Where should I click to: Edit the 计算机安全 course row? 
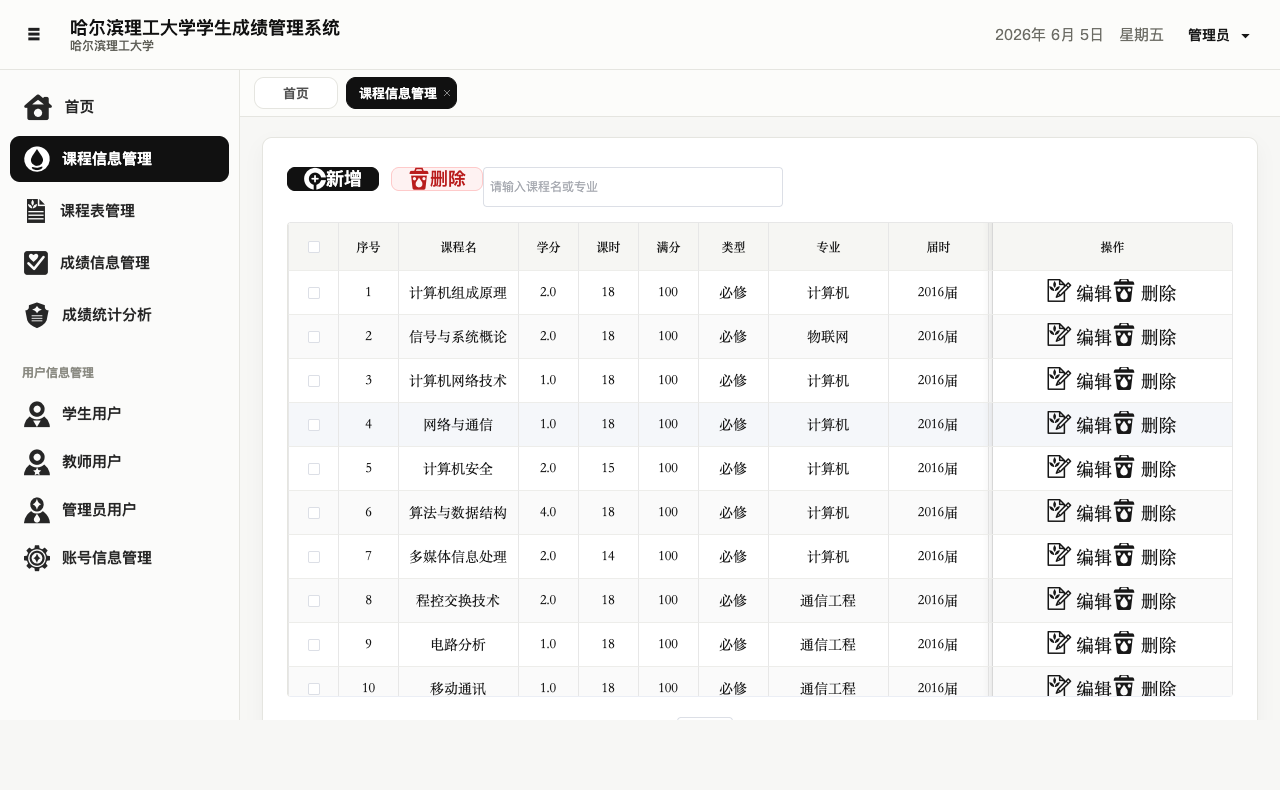[1079, 468]
